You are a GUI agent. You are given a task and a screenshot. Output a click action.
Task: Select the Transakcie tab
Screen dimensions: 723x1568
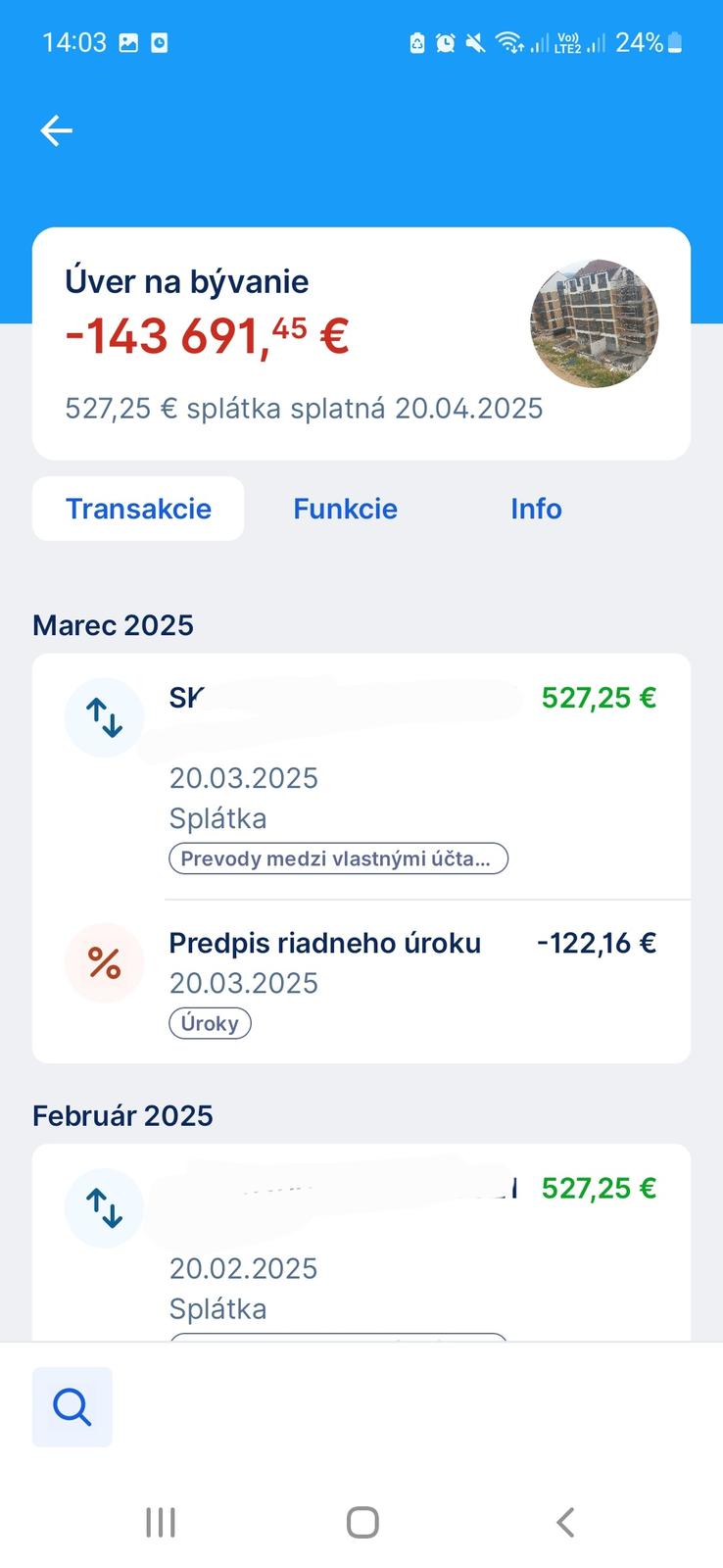pyautogui.click(x=138, y=509)
